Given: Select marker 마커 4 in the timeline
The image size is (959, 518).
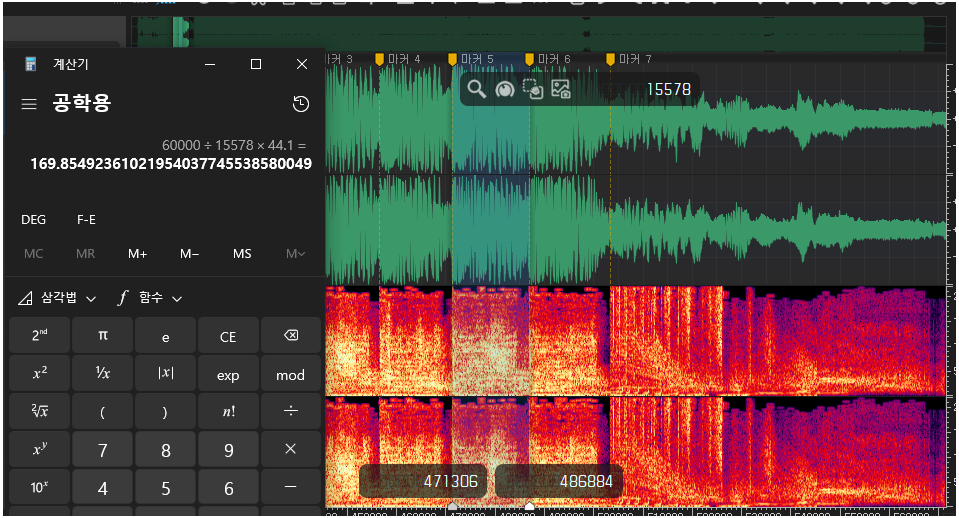Looking at the screenshot, I should [x=398, y=59].
